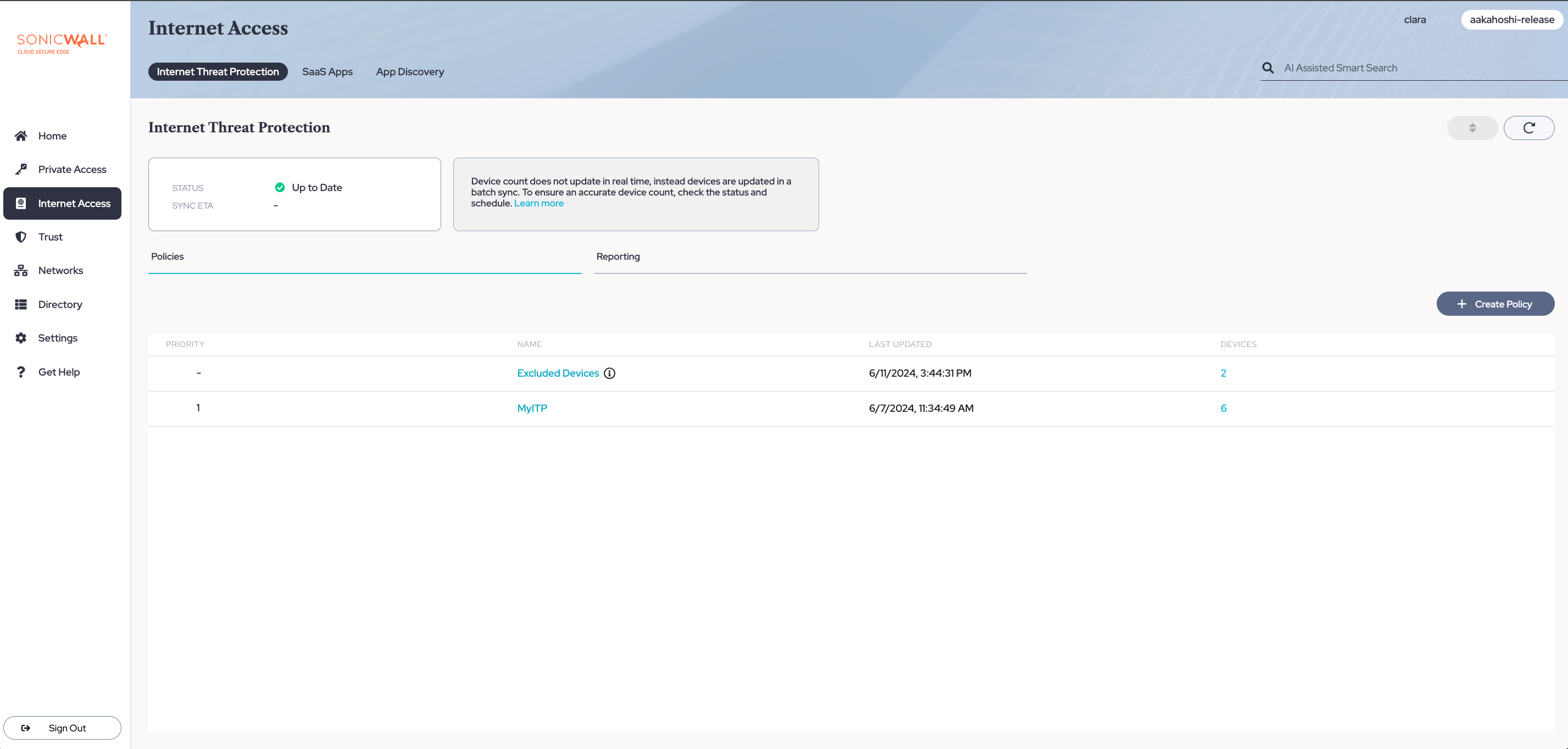1568x749 pixels.
Task: Open the aakahoshi-release tenant selector
Action: click(1511, 19)
